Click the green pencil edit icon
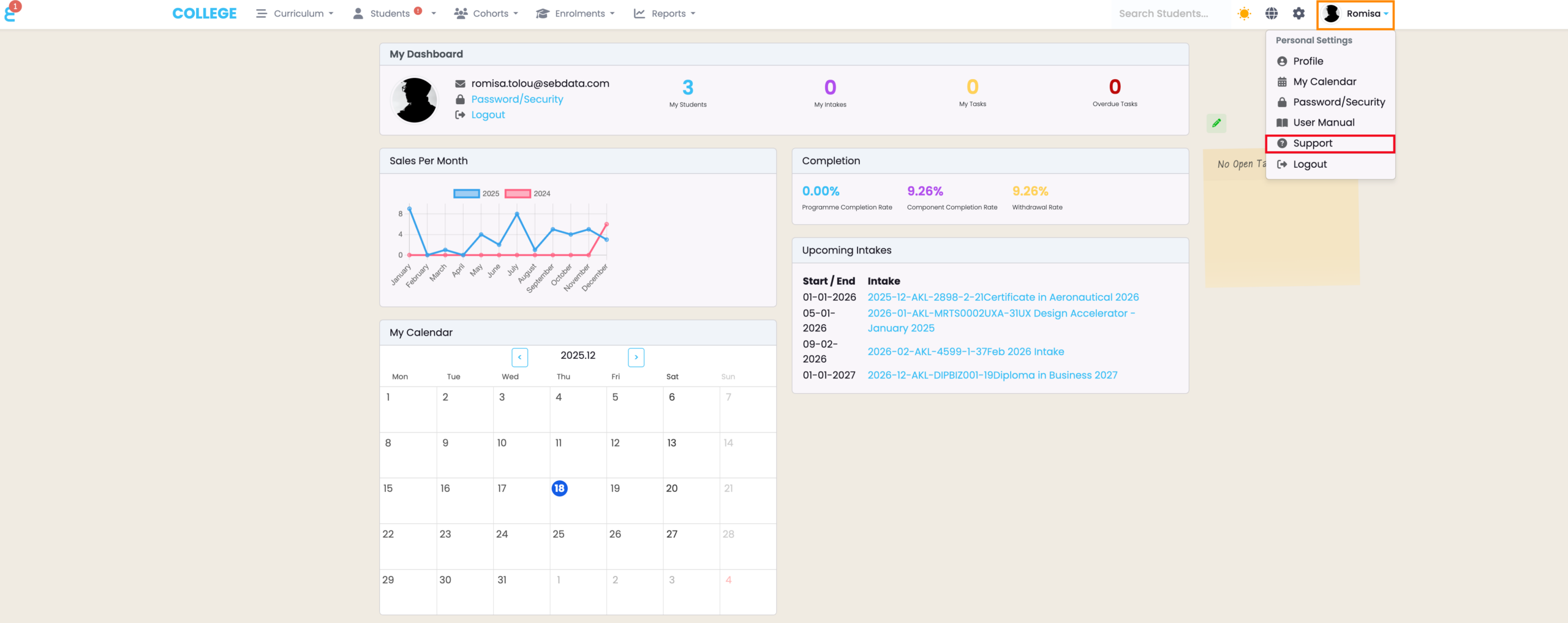1568x623 pixels. 1216,123
